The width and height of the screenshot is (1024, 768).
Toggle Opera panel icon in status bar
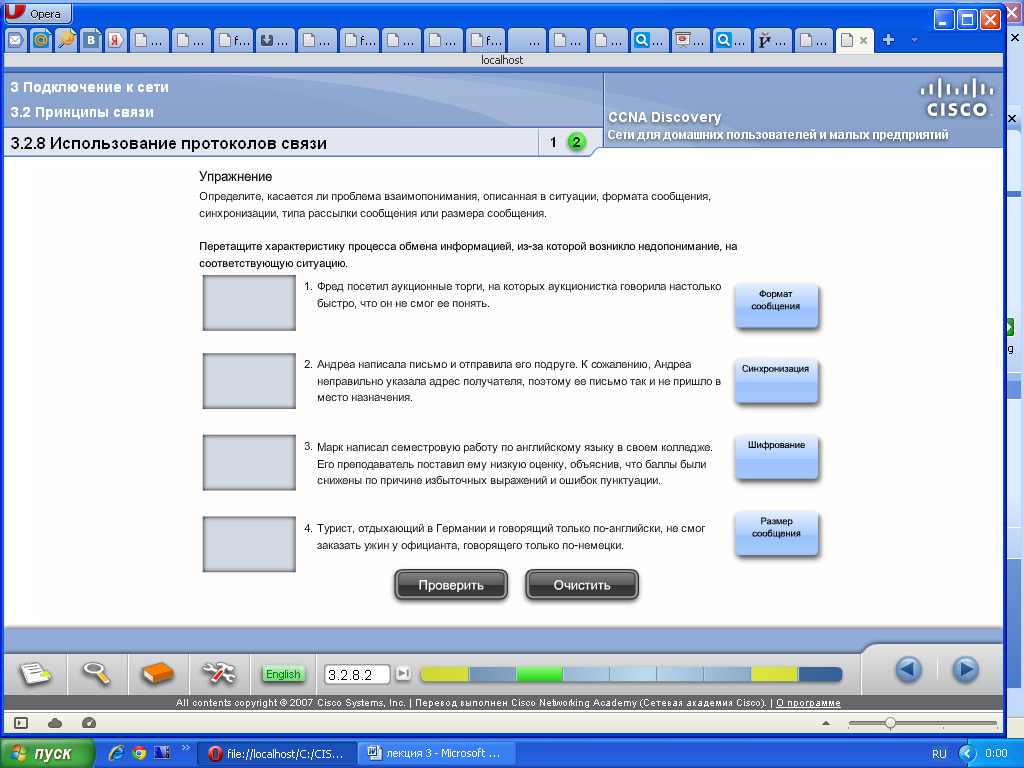coord(21,723)
